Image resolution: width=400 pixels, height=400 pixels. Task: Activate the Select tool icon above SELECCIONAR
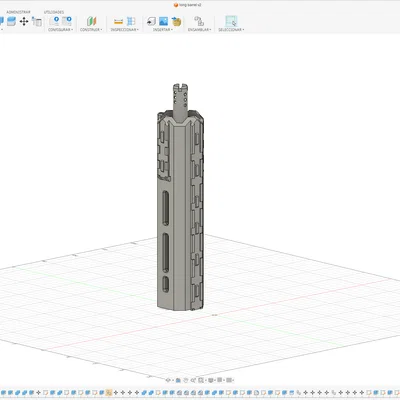coord(231,21)
